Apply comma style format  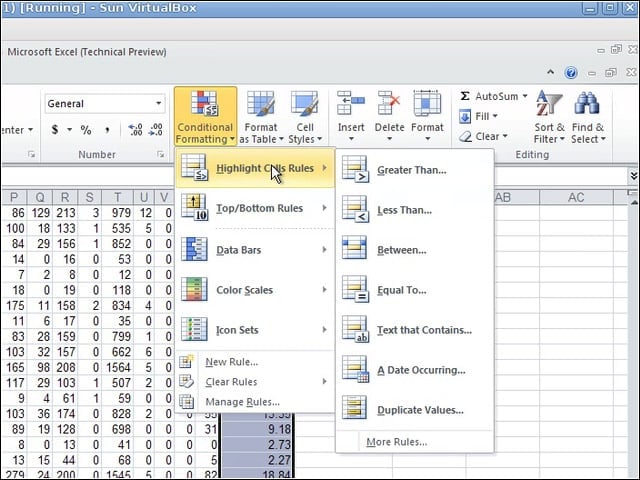coord(107,130)
